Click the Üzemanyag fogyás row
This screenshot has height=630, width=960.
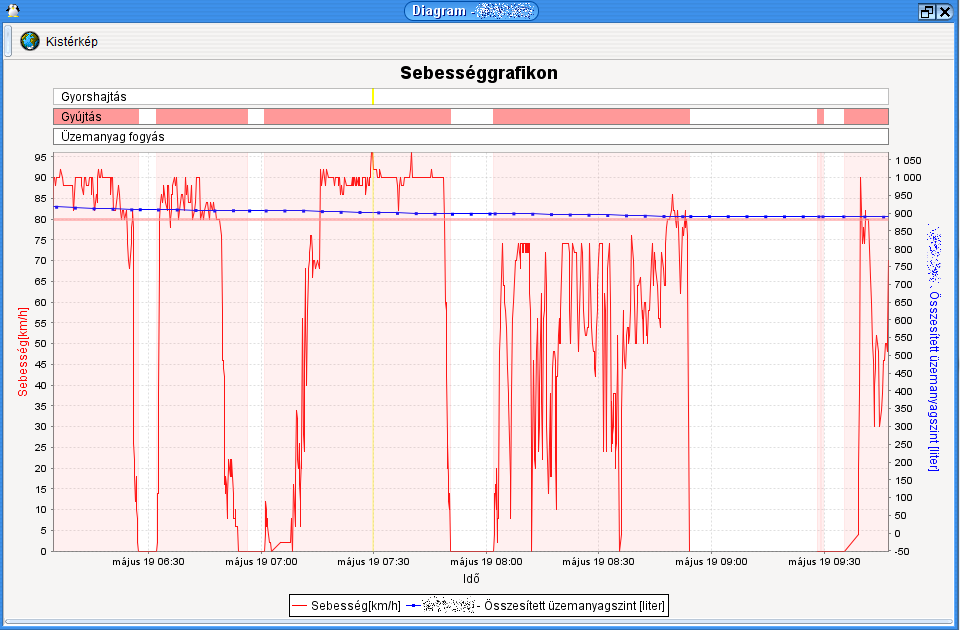coord(470,136)
